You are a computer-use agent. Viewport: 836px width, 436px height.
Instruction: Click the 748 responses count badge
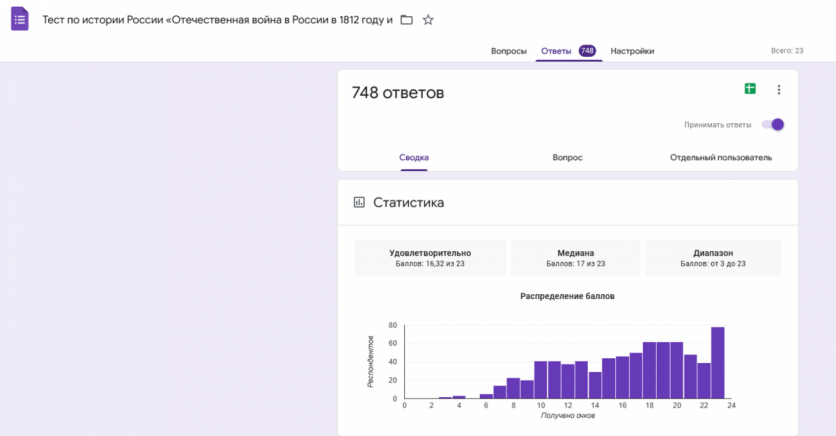coord(587,51)
